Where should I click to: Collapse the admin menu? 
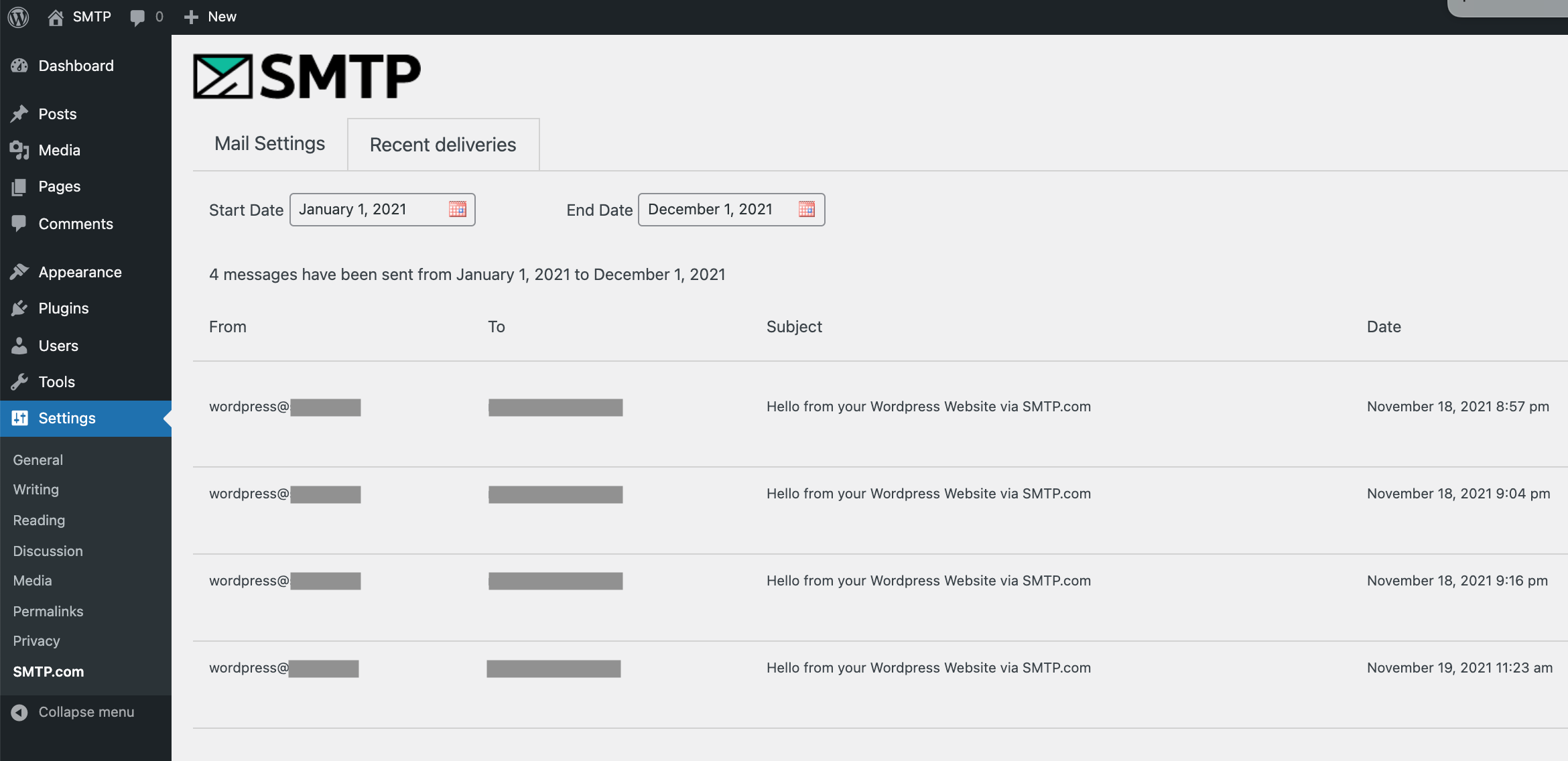tap(74, 711)
